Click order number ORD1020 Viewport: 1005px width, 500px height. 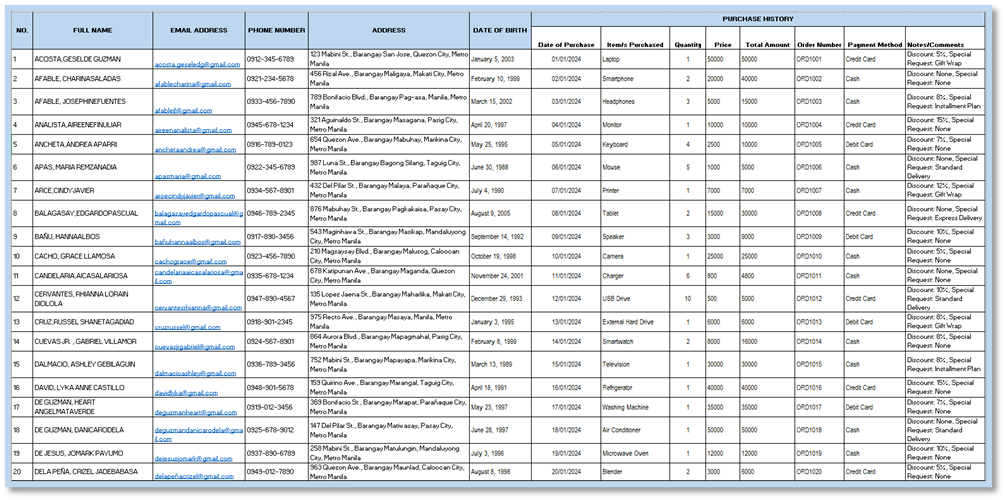point(819,472)
